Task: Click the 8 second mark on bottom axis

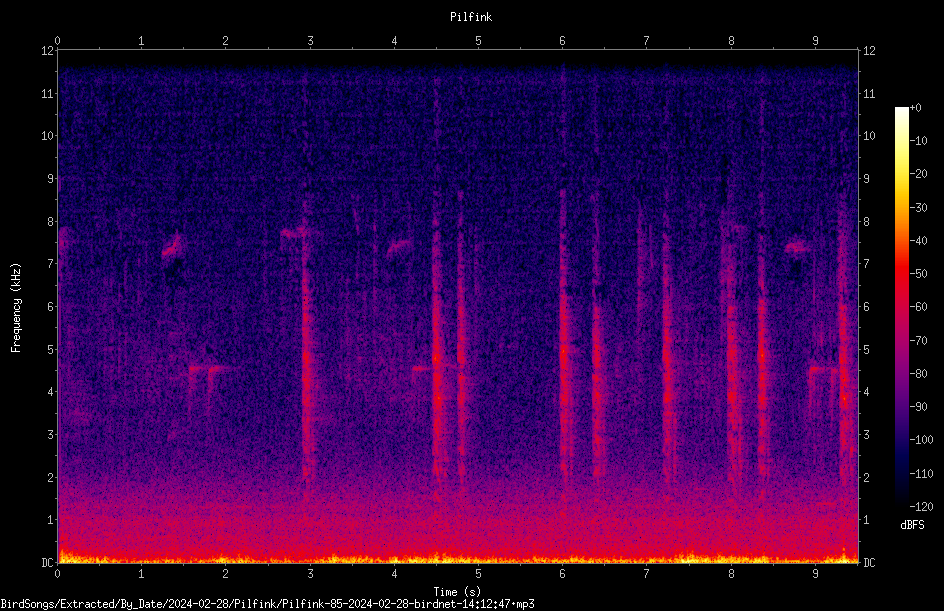Action: point(731,574)
